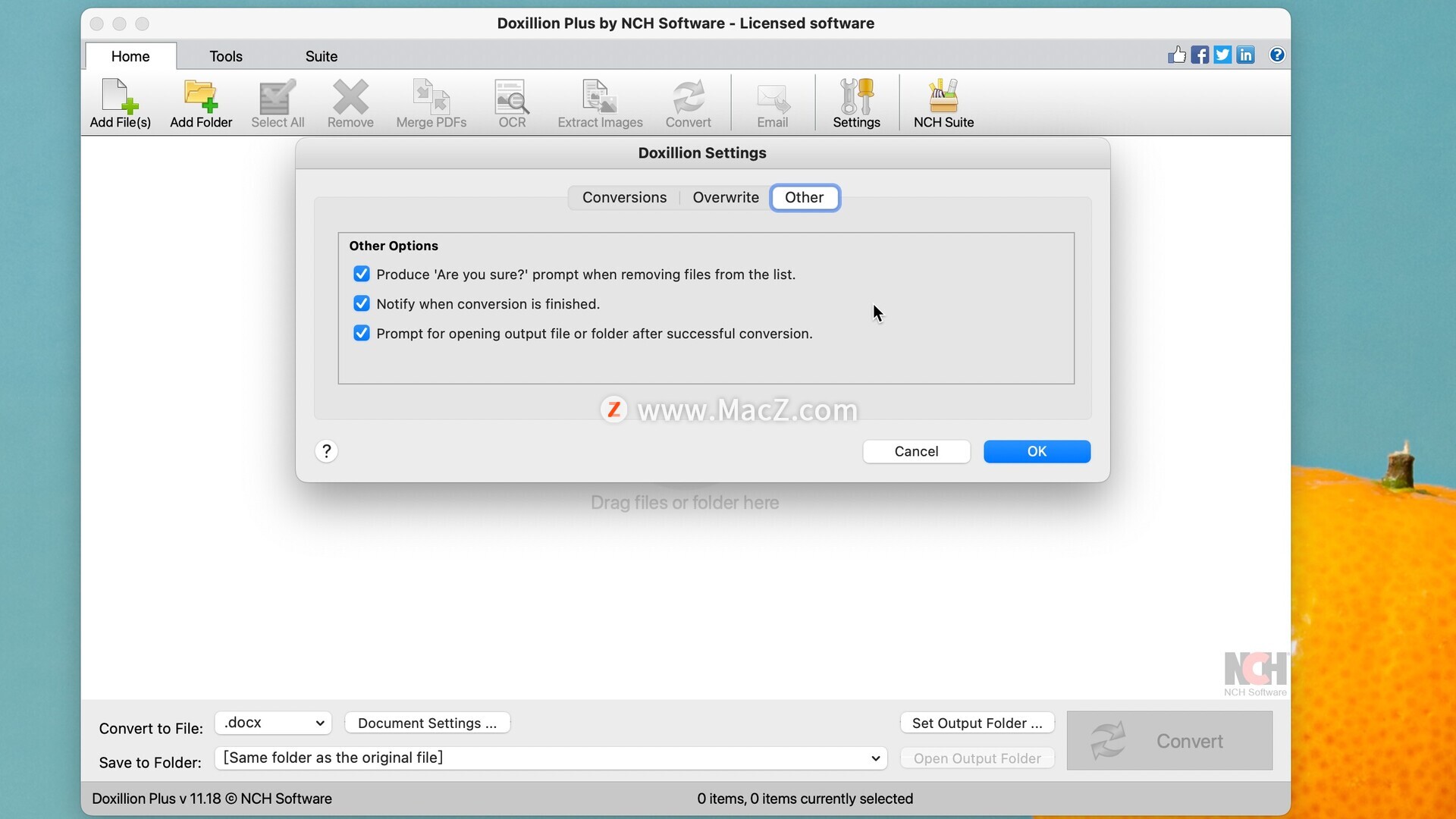Select the Conversions settings tab
The image size is (1456, 819).
(624, 197)
